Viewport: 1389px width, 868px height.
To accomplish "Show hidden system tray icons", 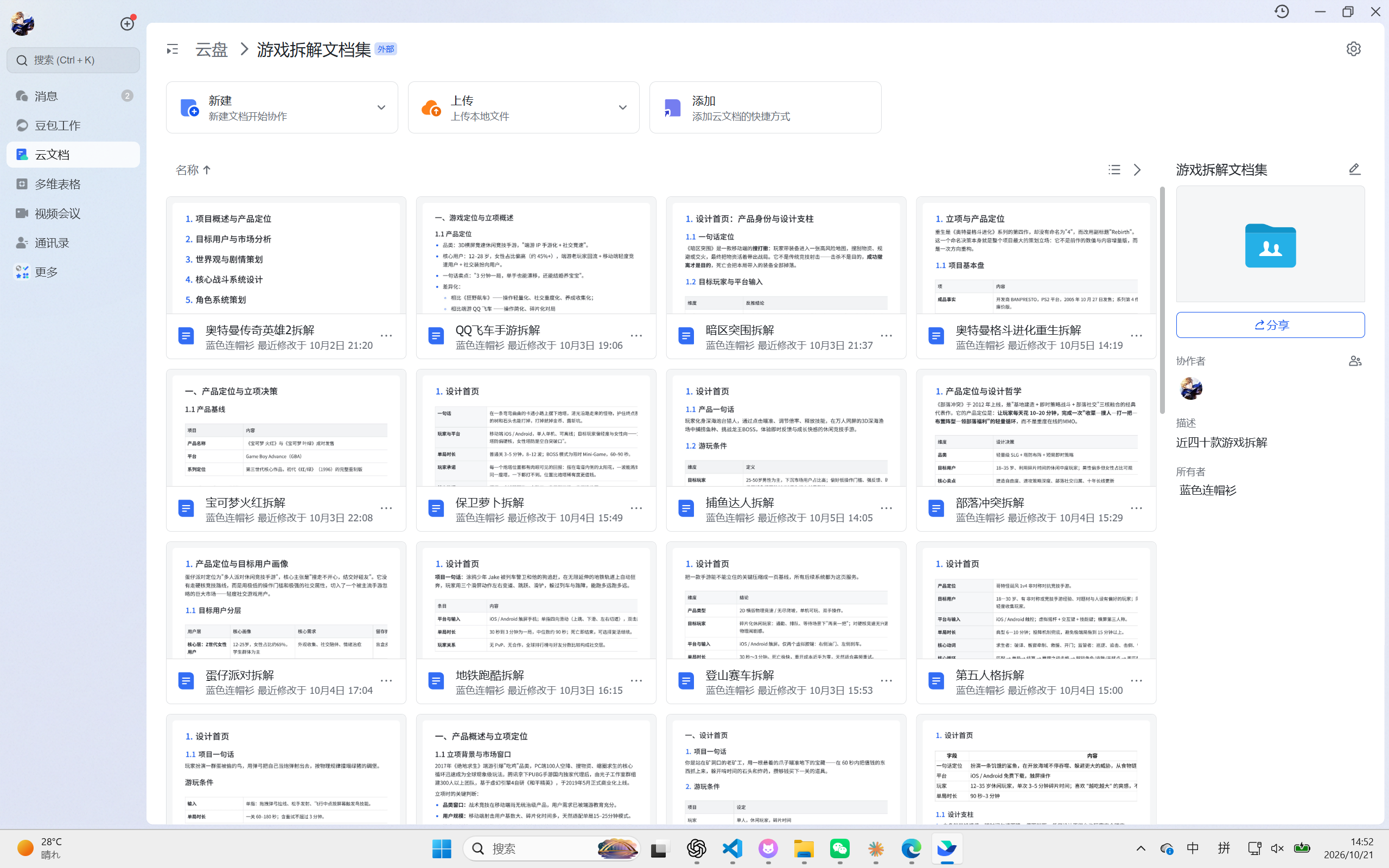I will pos(1140,848).
